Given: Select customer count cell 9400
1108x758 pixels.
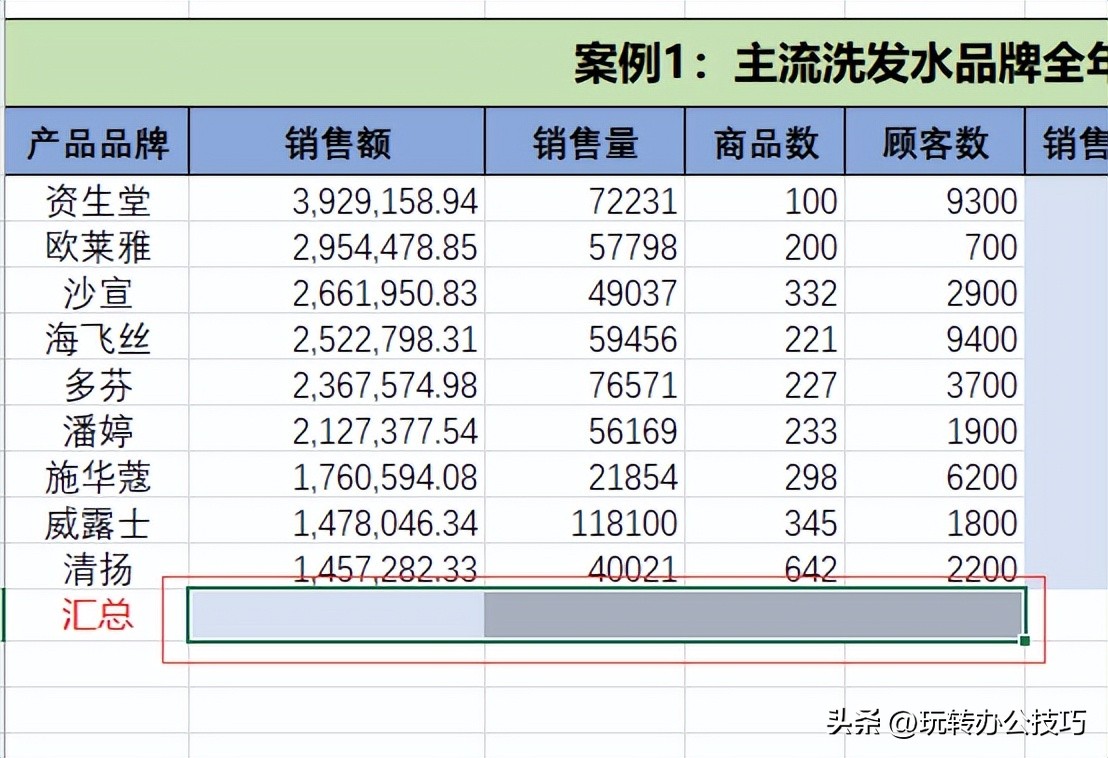Looking at the screenshot, I should click(935, 337).
